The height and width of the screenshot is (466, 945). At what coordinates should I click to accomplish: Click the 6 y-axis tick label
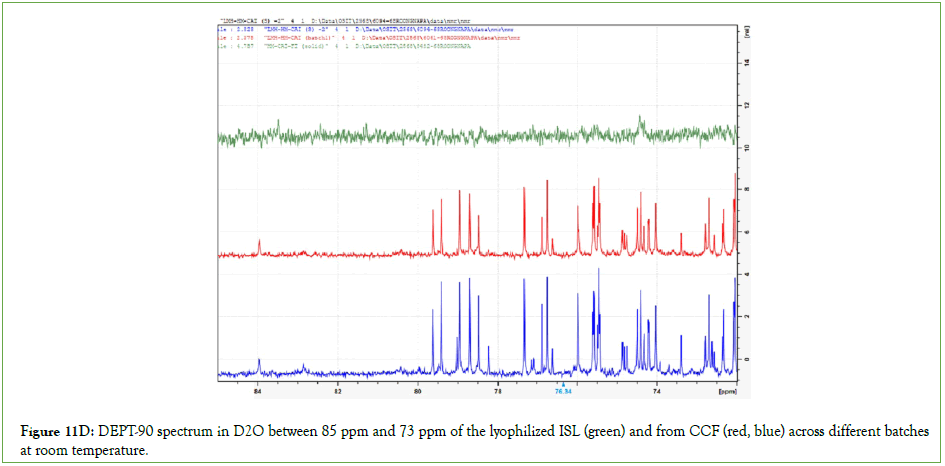[x=746, y=232]
